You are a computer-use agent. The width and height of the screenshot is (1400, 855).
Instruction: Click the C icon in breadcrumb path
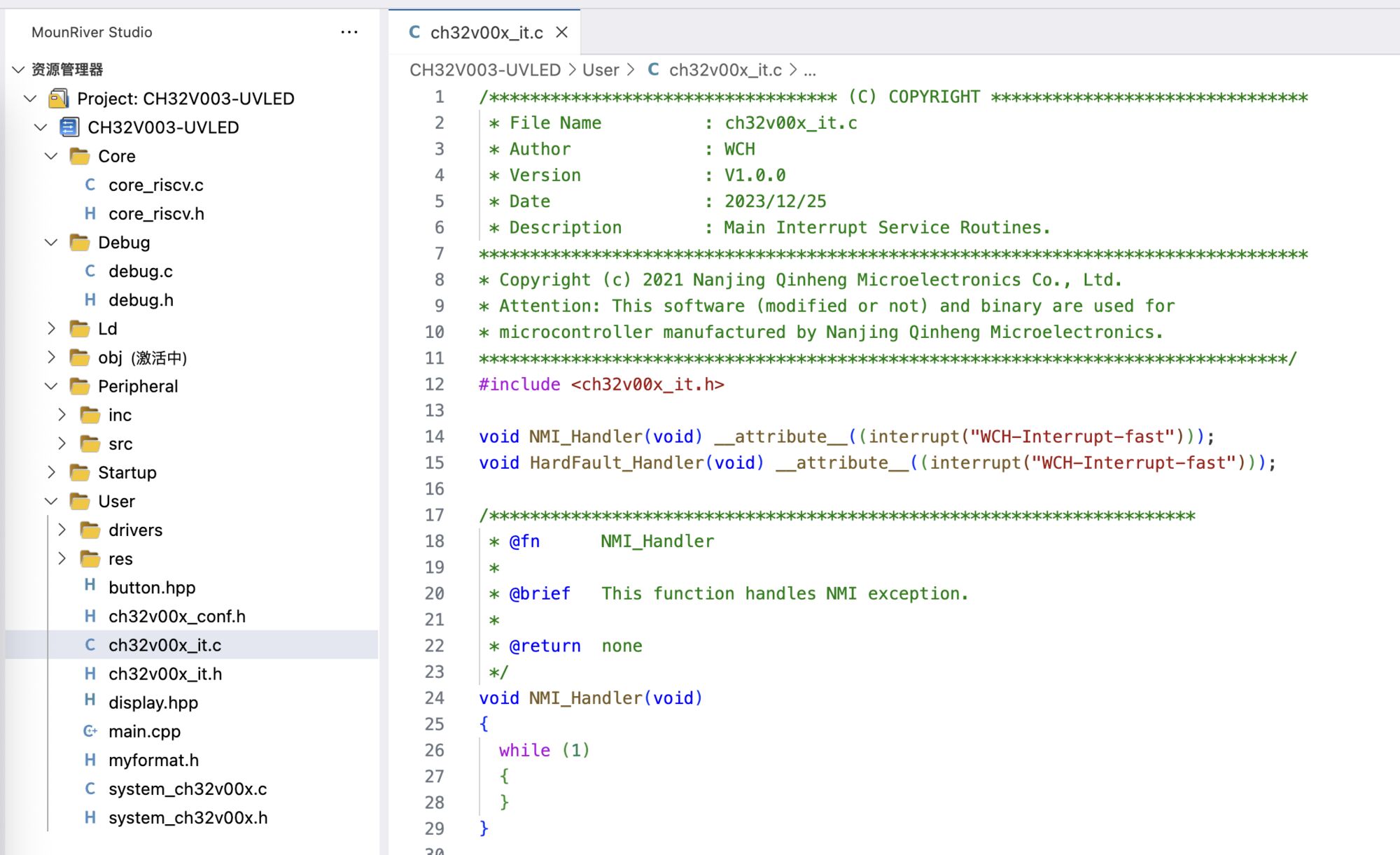[653, 70]
